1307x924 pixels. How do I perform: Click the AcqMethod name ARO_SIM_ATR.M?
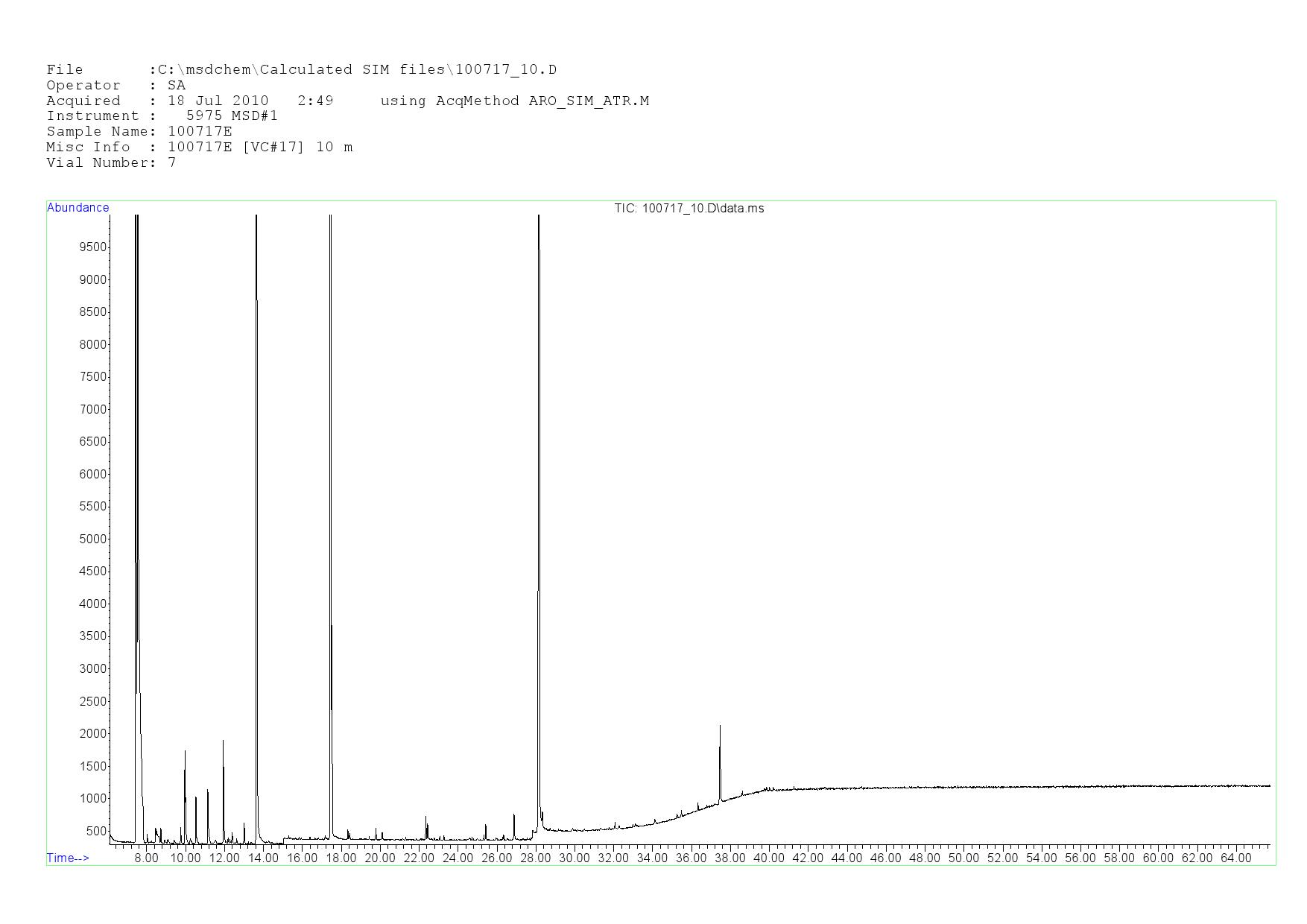[x=589, y=101]
